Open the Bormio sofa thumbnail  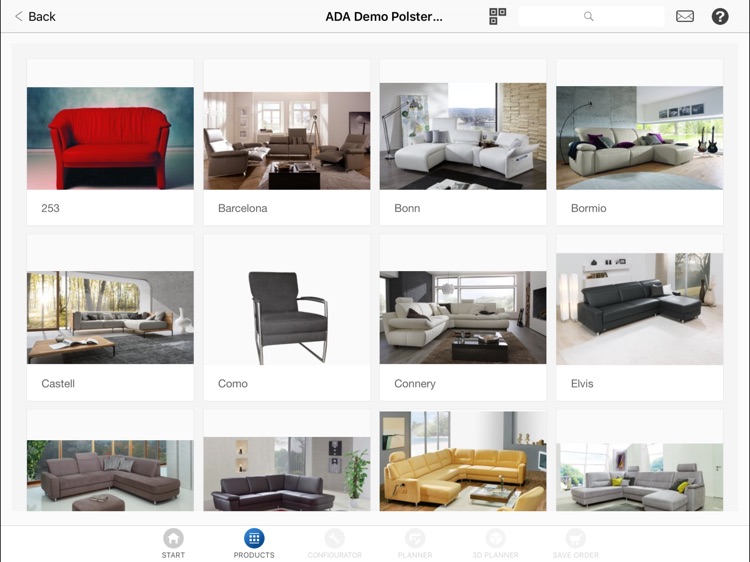(x=640, y=138)
